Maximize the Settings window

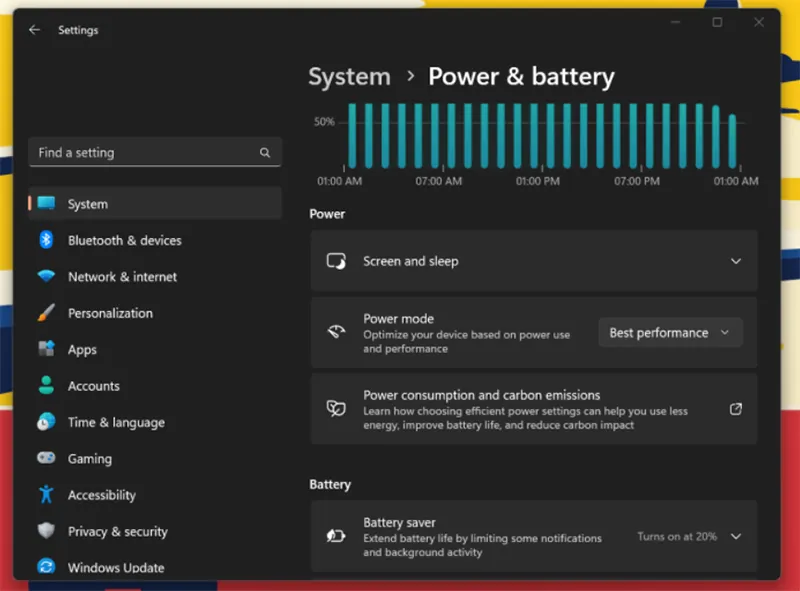coord(717,22)
